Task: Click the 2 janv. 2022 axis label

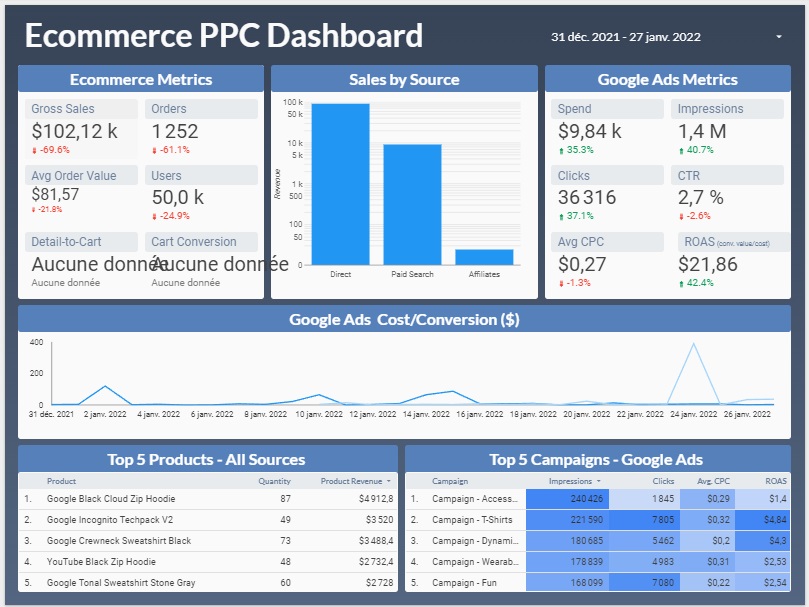Action: [x=105, y=414]
